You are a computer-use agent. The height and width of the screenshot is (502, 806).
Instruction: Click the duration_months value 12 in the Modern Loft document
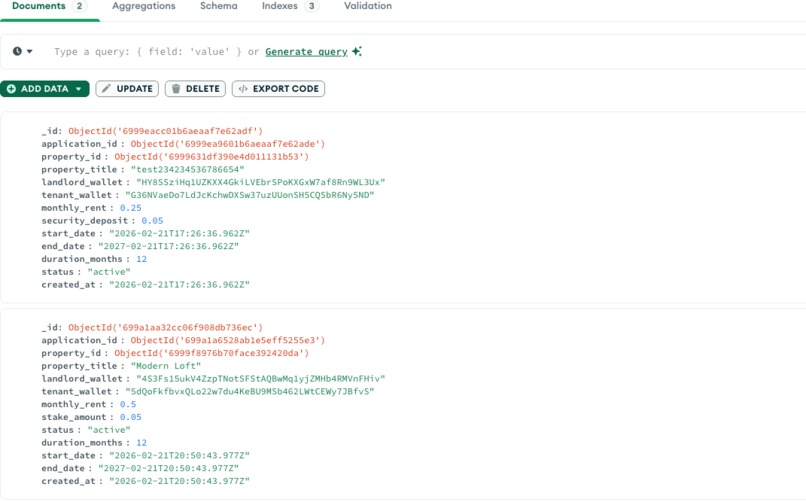coord(141,443)
